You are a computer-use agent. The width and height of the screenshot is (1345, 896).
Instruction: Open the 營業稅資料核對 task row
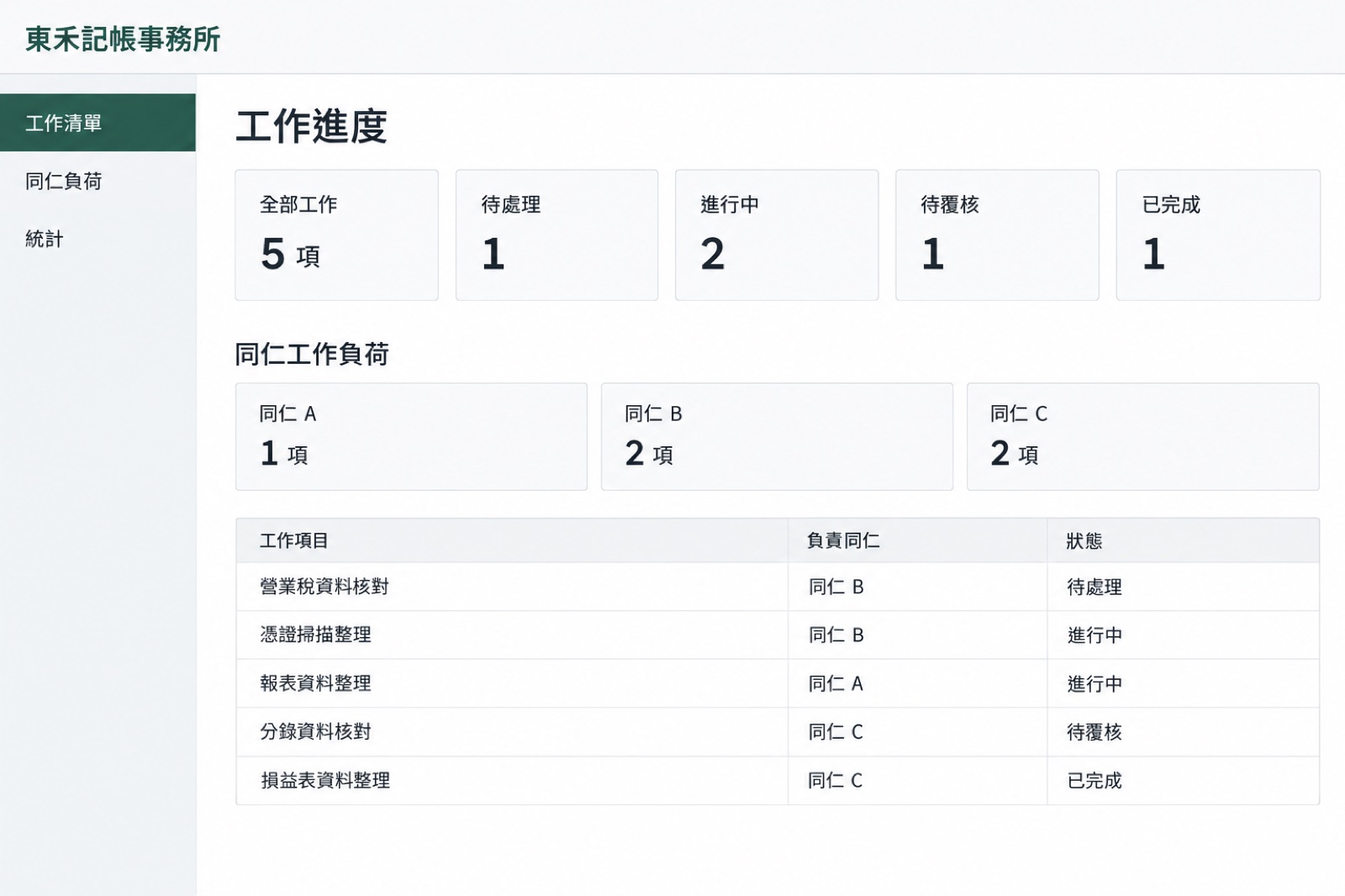778,587
